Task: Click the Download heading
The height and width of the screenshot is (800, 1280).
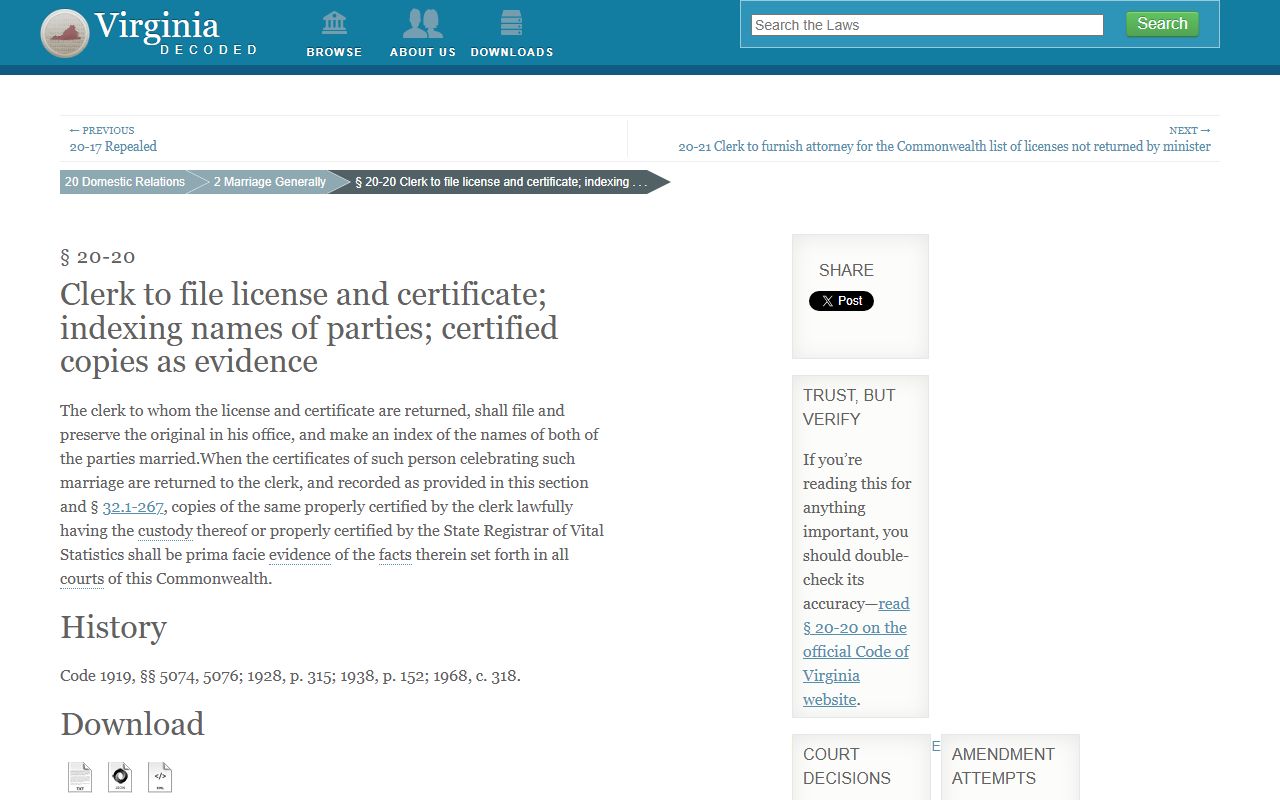Action: coord(132,724)
